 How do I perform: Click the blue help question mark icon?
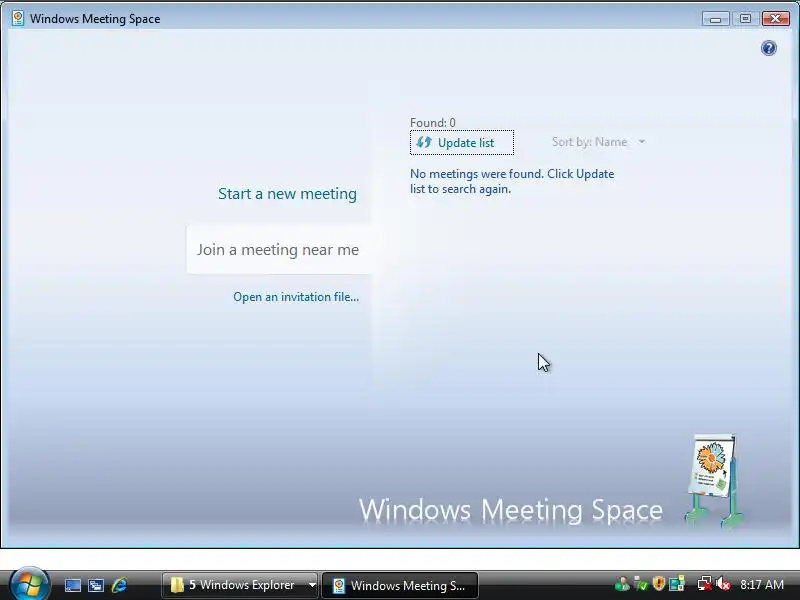click(768, 48)
